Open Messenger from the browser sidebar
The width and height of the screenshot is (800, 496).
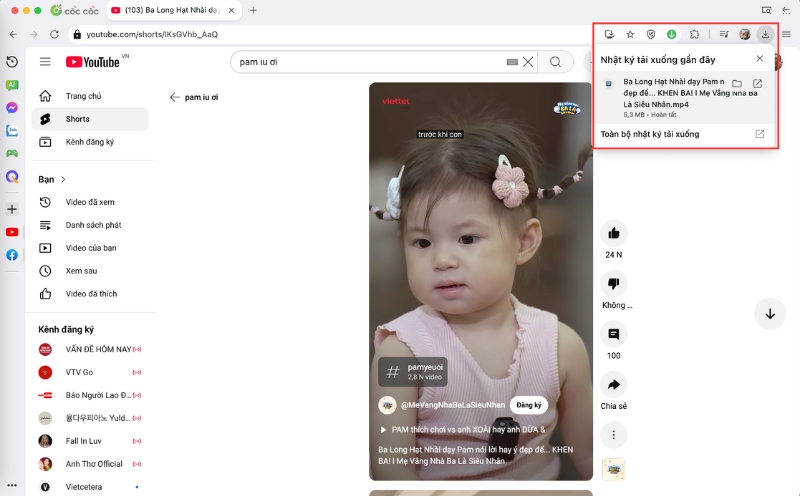pyautogui.click(x=12, y=108)
